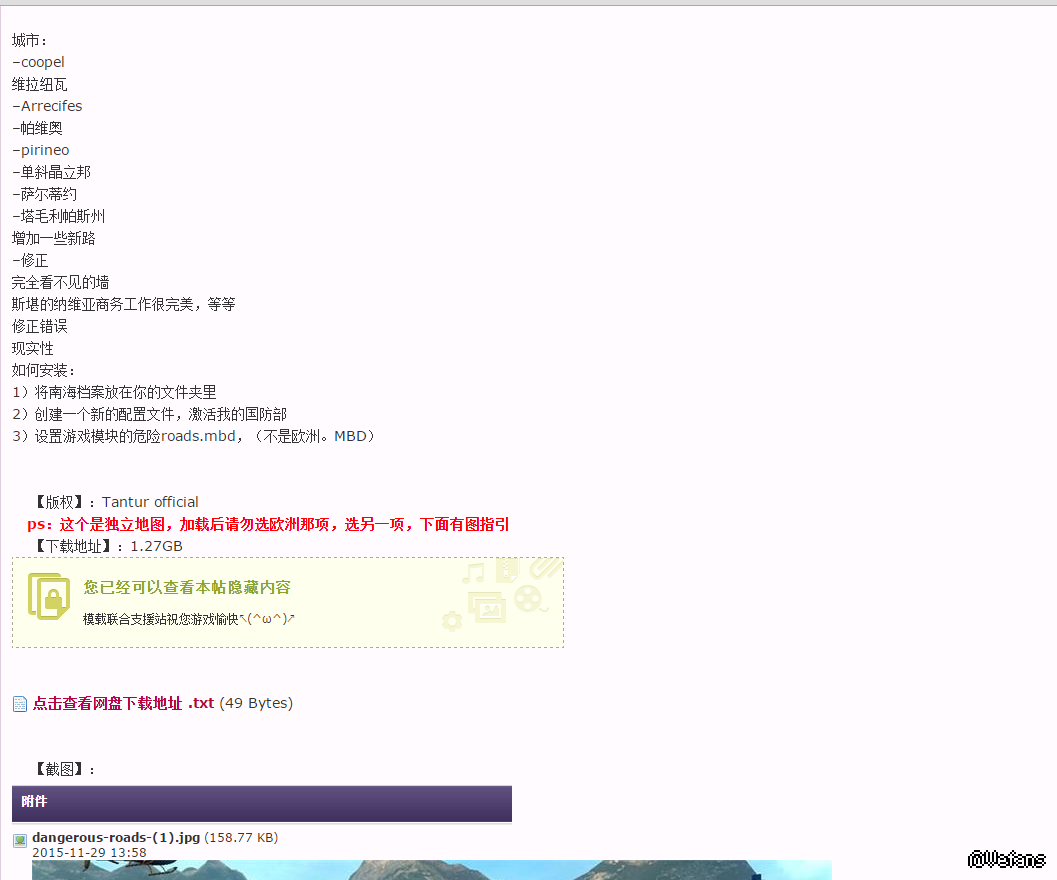Viewport: 1057px width, 880px height.
Task: Click the city entry -coopel
Action: [38, 62]
